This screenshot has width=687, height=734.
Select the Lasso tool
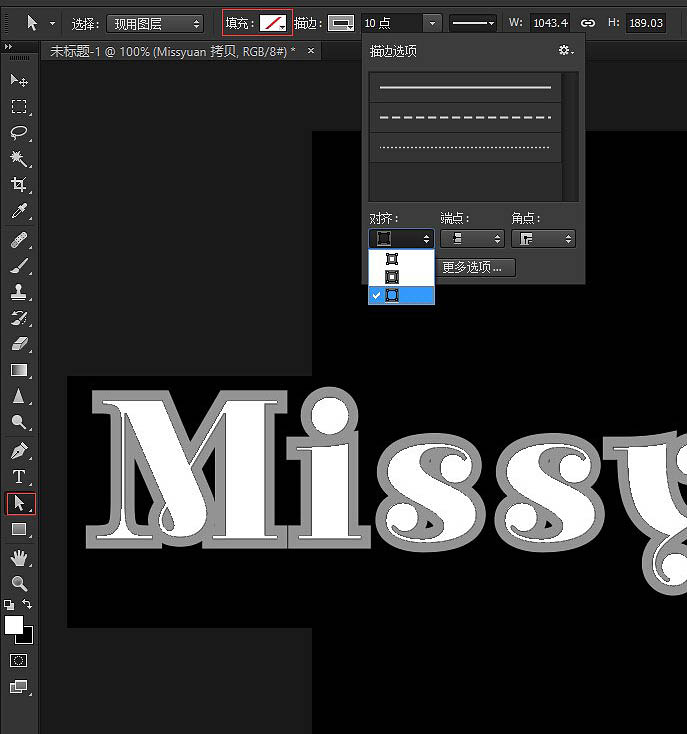click(x=19, y=132)
